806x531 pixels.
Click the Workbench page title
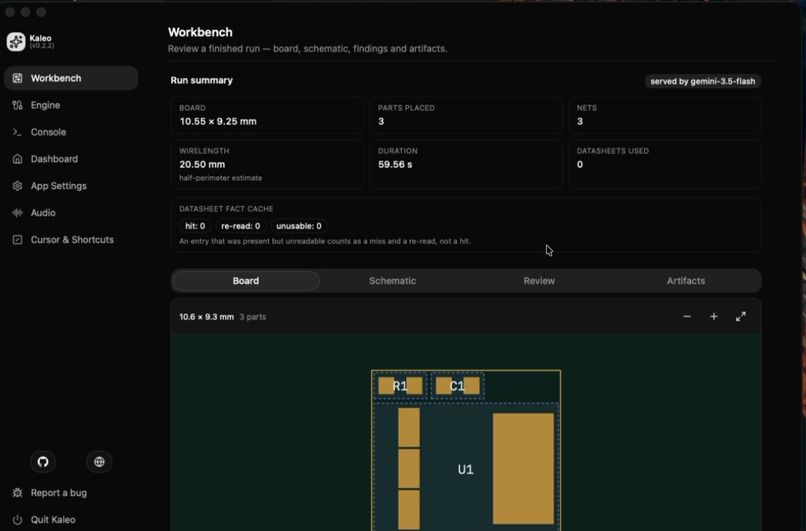tap(200, 32)
